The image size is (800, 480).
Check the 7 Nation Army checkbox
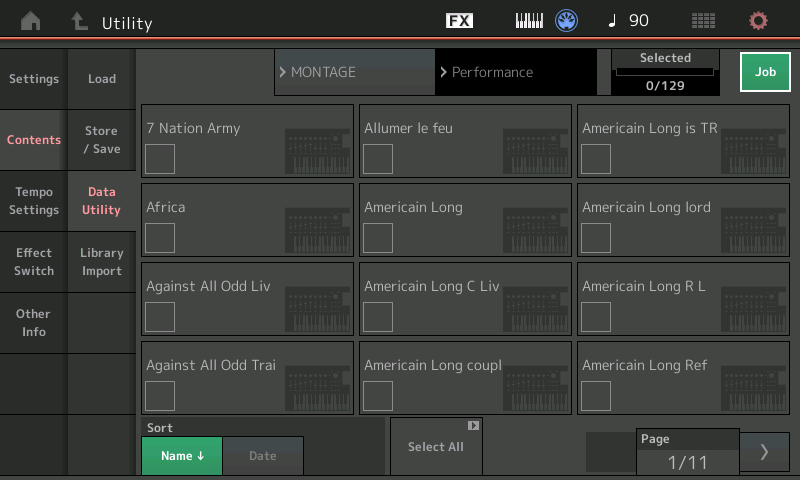(x=160, y=159)
